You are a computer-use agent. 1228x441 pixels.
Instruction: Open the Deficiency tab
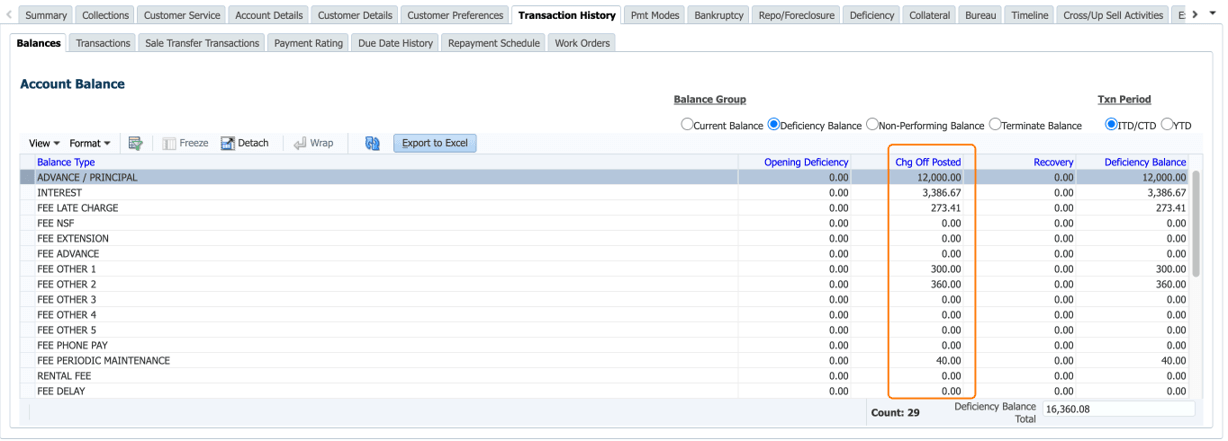pos(872,15)
